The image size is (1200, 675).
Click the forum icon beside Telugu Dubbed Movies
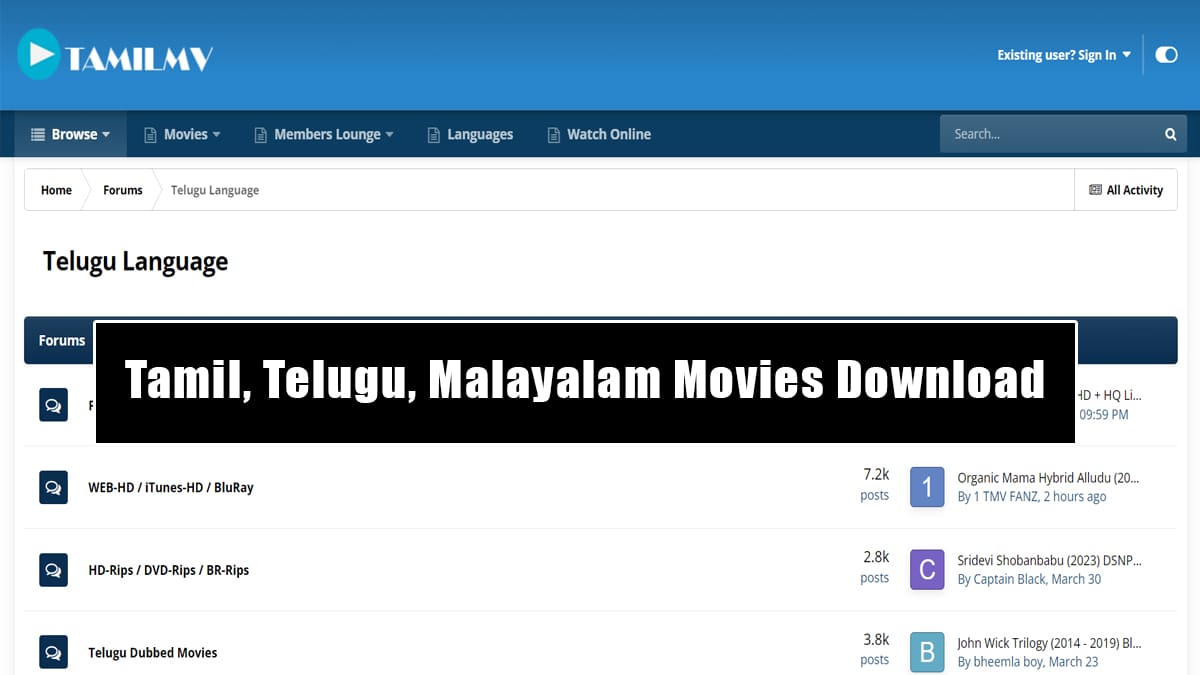(x=53, y=653)
